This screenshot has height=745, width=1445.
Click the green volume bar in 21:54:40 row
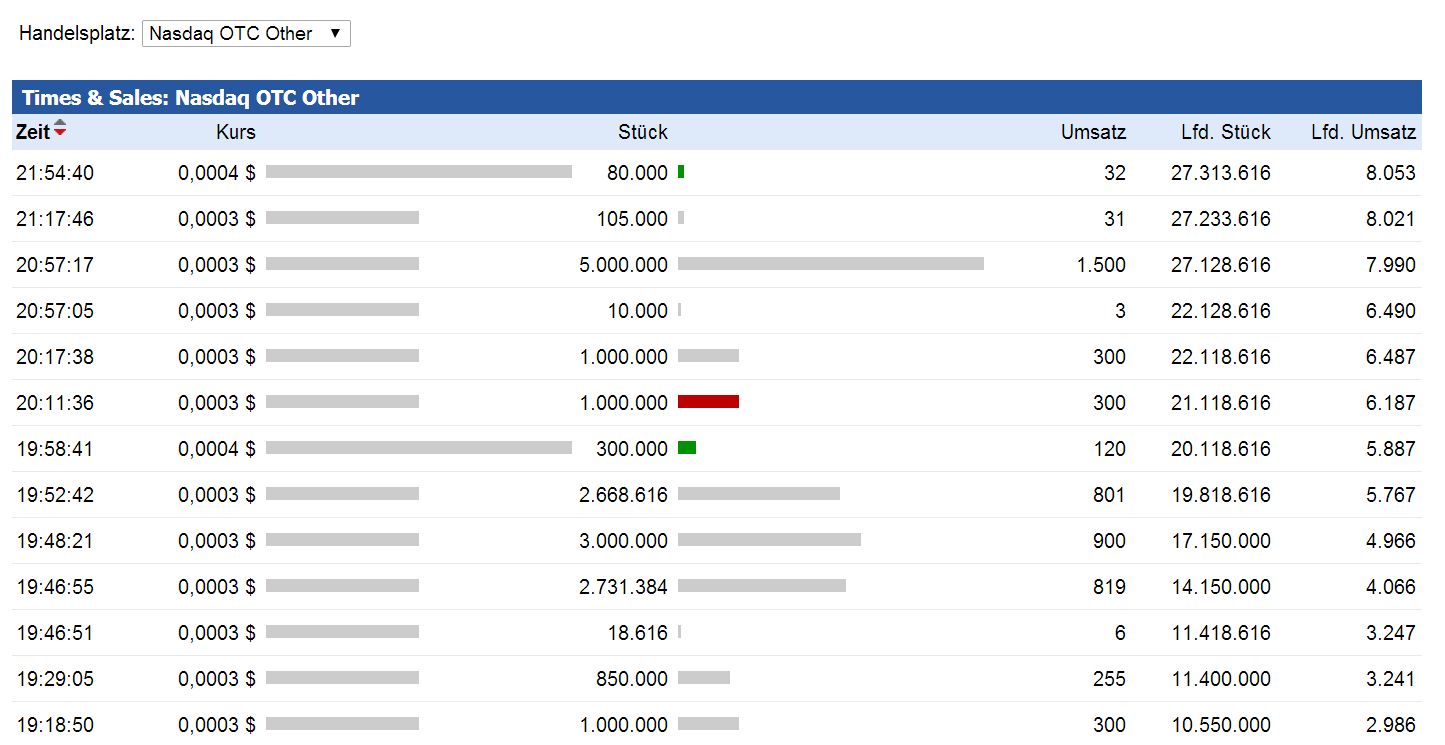681,172
